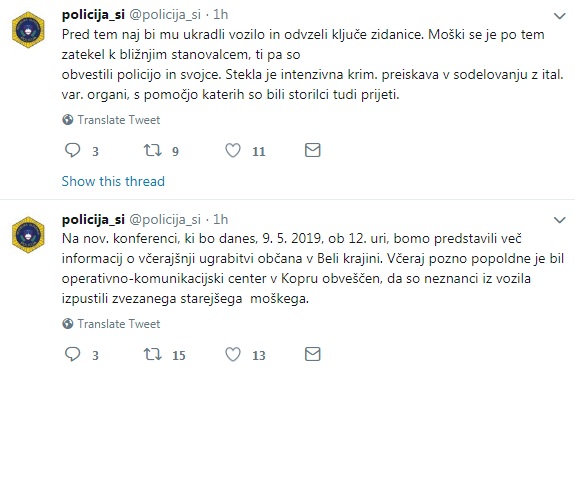This screenshot has height=481, width=575.
Task: Open more options chevron on first tweet
Action: tap(560, 16)
